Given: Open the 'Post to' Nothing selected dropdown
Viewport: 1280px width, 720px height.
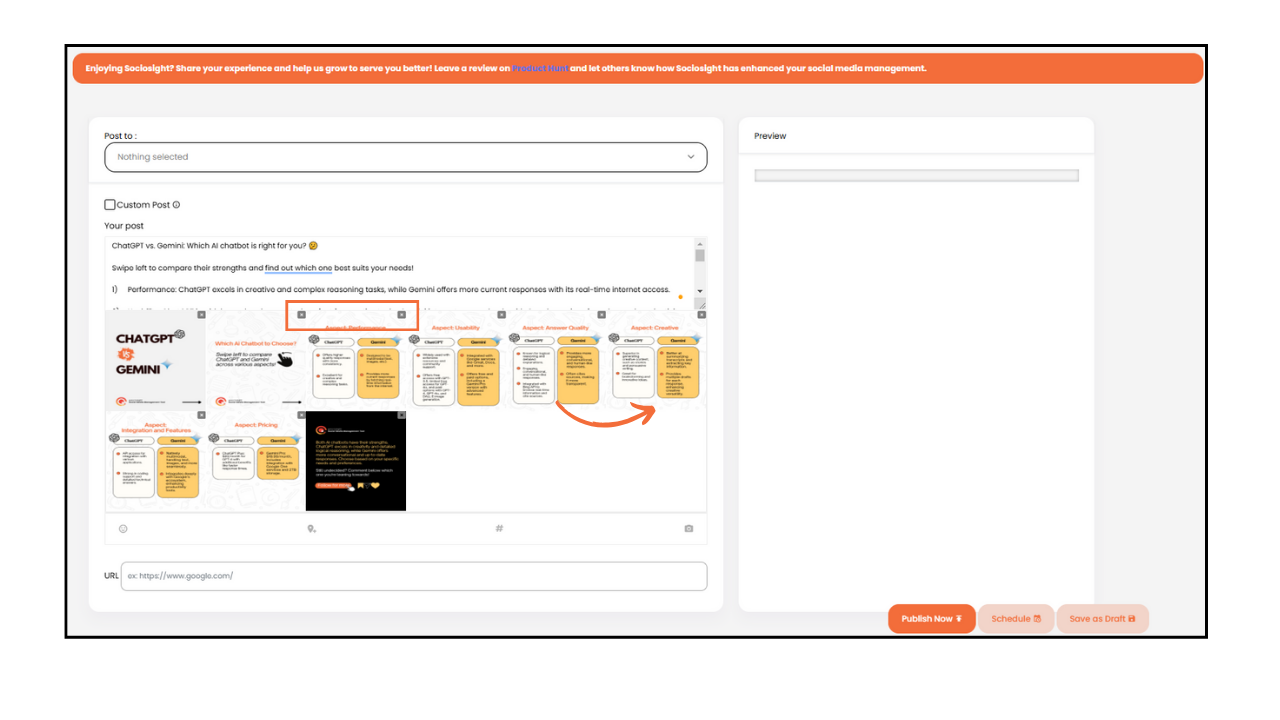Looking at the screenshot, I should (406, 157).
